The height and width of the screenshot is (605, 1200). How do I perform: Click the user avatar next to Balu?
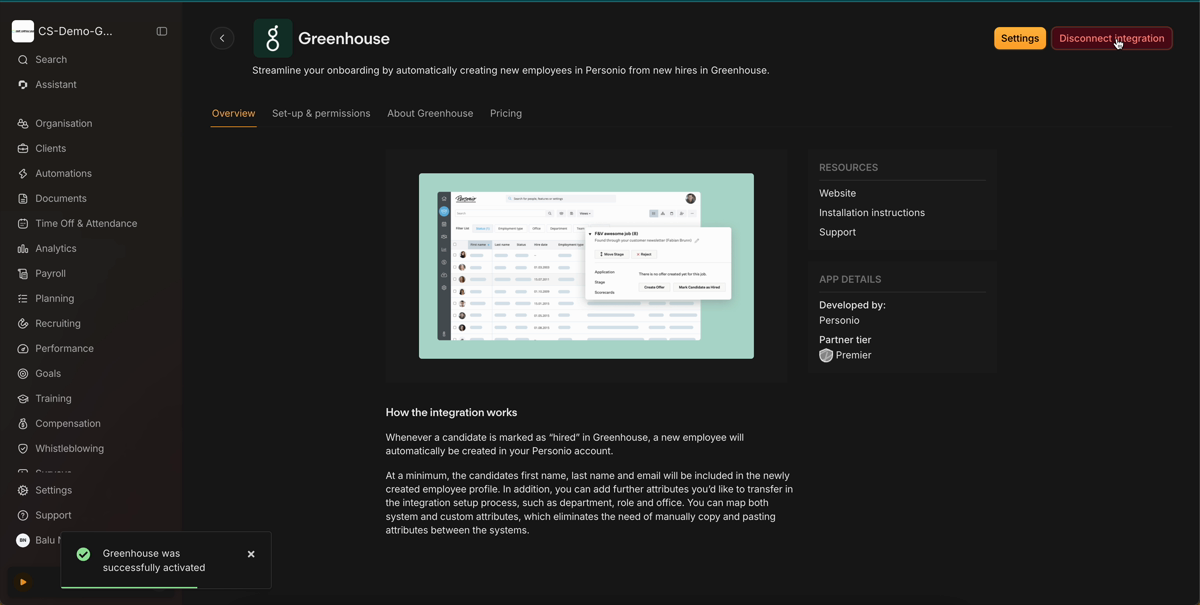click(23, 540)
